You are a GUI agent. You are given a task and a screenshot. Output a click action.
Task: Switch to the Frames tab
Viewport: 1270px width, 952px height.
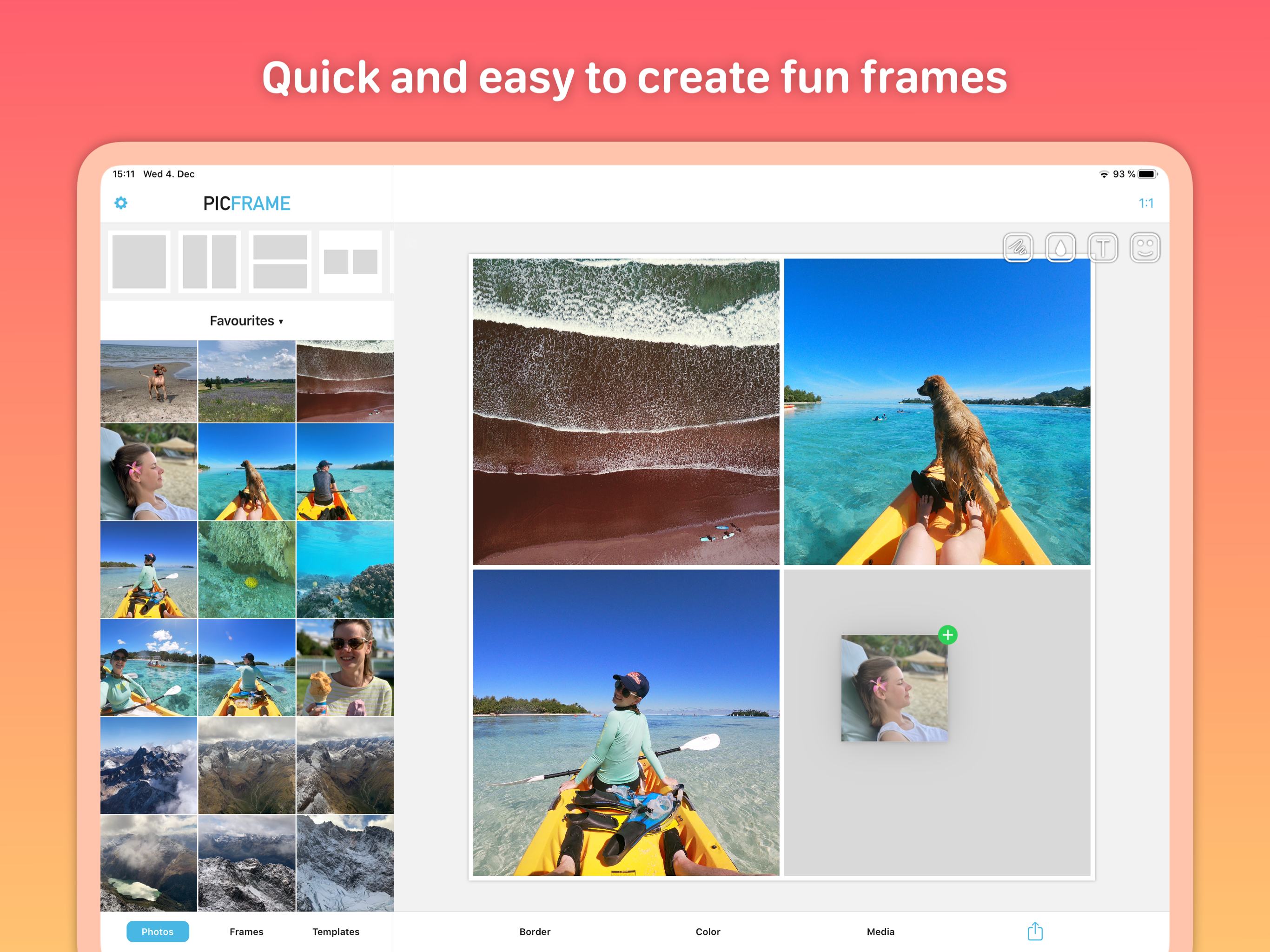(246, 932)
